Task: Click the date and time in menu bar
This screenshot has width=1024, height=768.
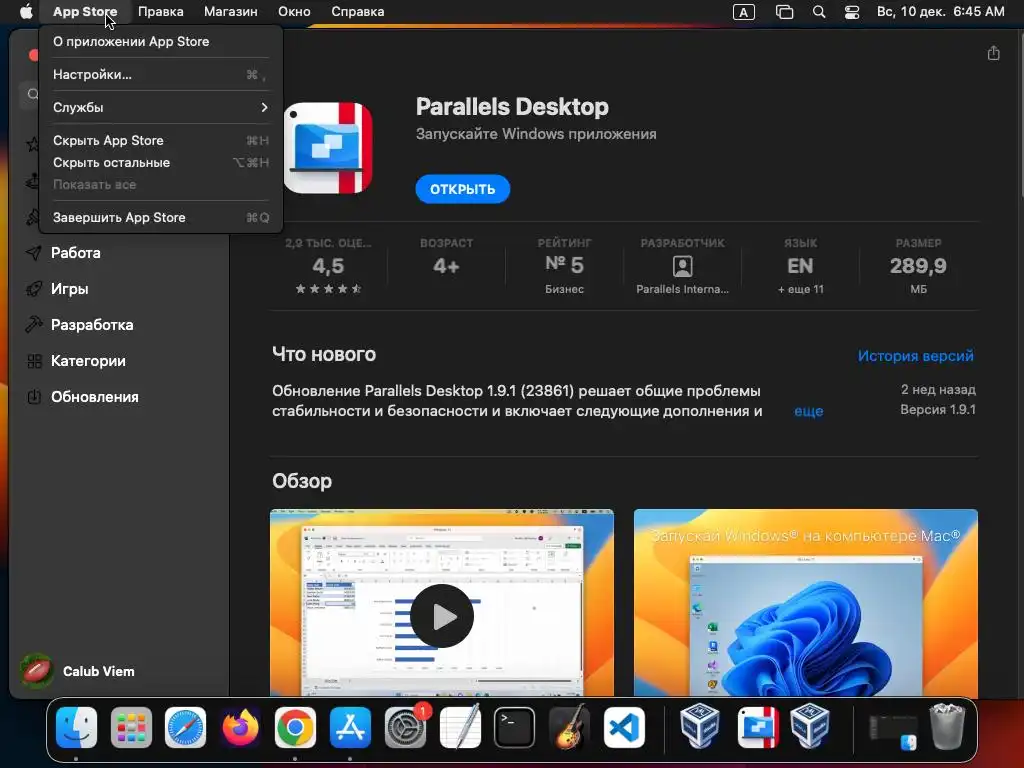Action: coord(940,12)
